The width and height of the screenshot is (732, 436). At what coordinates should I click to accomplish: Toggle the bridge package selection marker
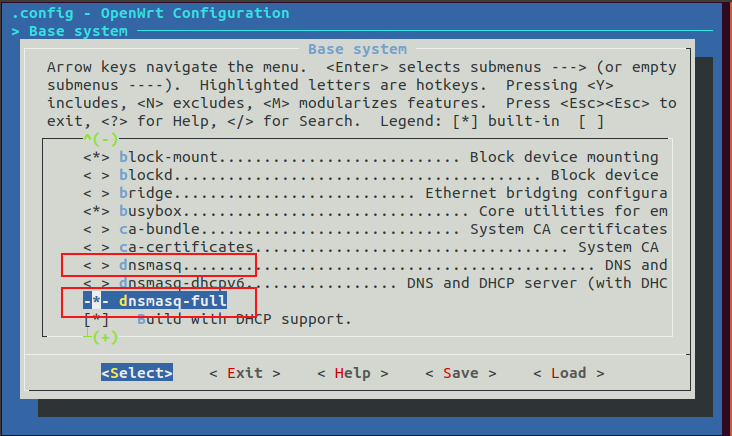96,193
